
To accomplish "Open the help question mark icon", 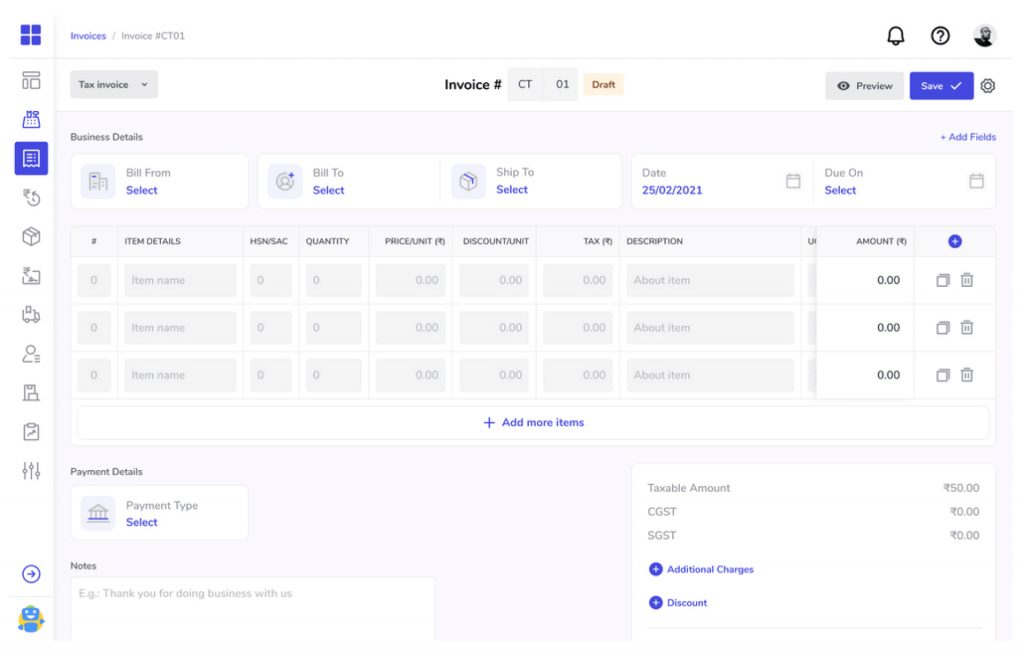I will pos(940,35).
